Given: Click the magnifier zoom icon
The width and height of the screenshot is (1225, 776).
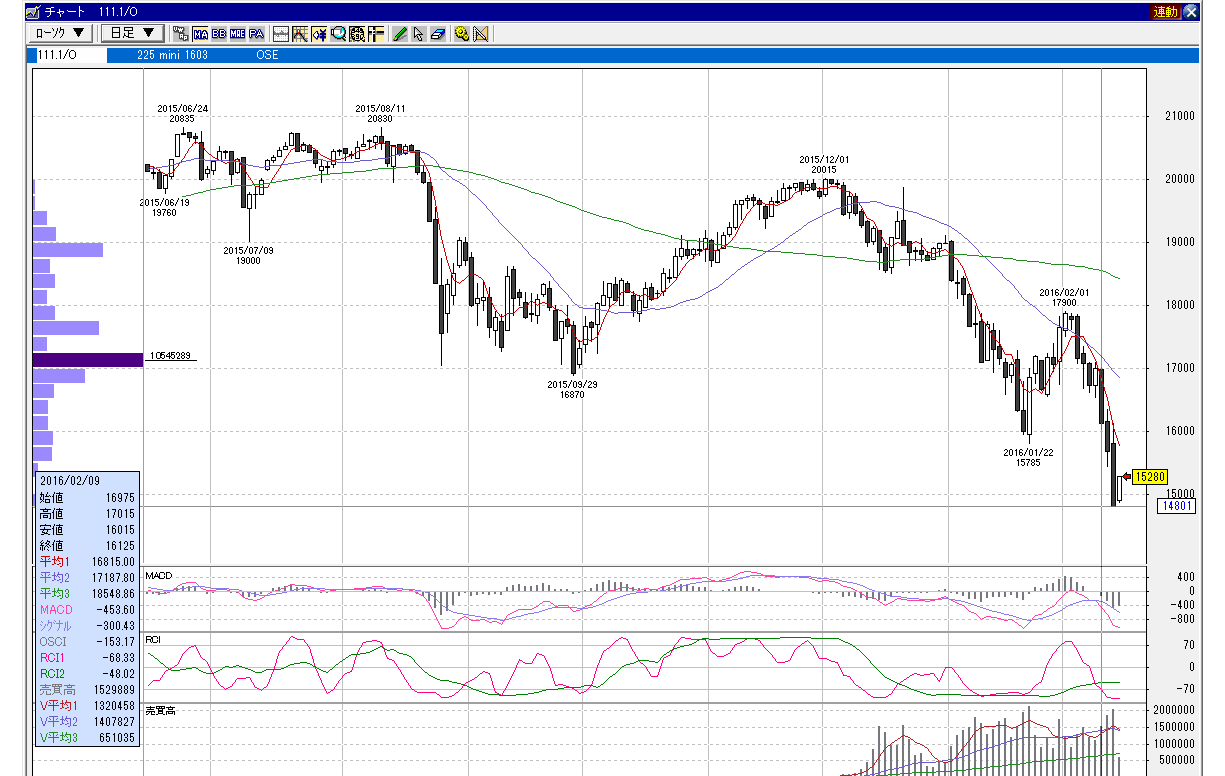Looking at the screenshot, I should click(338, 33).
